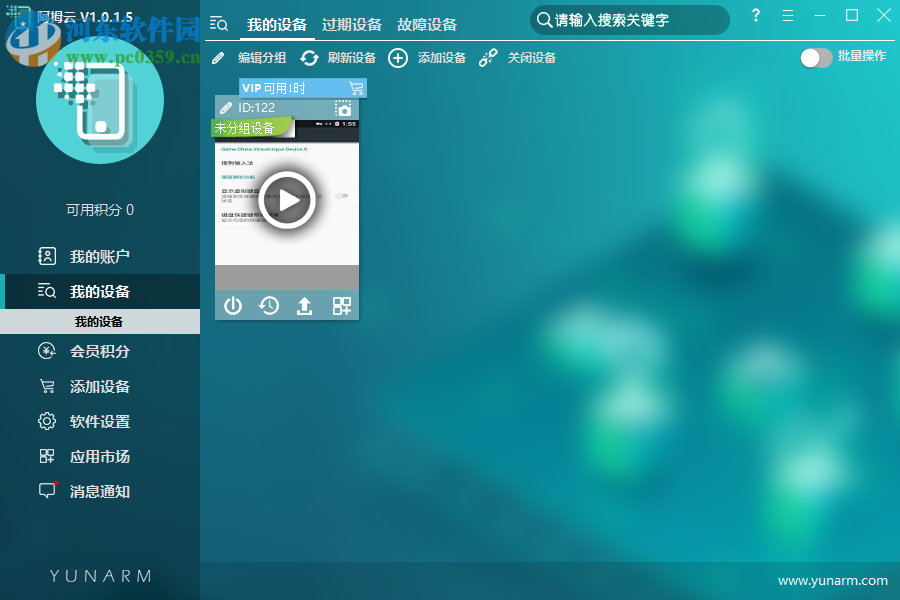The width and height of the screenshot is (900, 600).
Task: Click the edit pencil for 编辑分组
Action: [x=218, y=57]
